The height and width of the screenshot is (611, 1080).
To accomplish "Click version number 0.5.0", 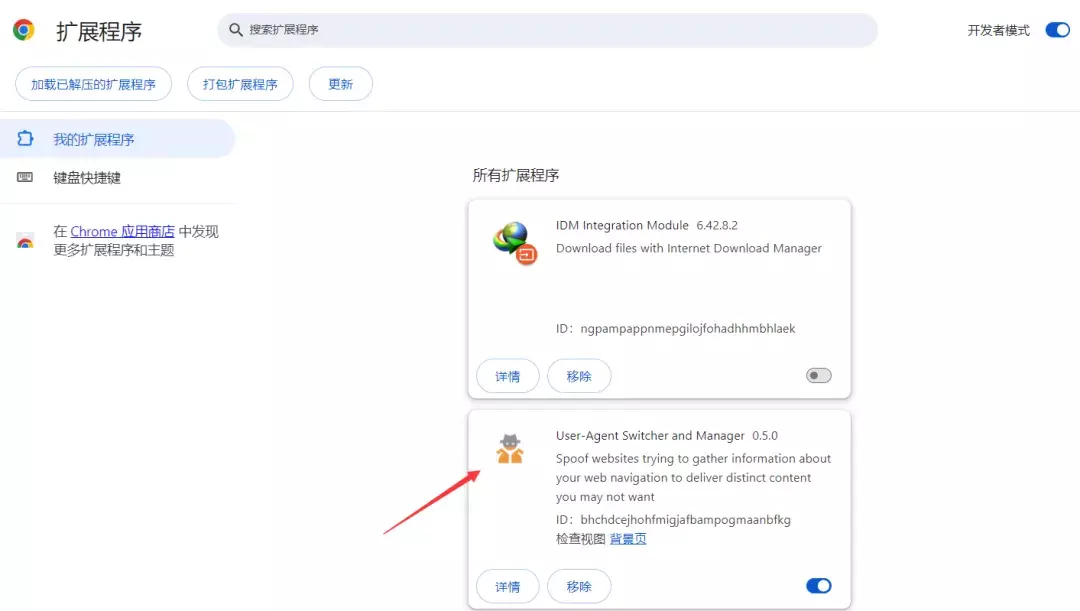I will pos(765,435).
